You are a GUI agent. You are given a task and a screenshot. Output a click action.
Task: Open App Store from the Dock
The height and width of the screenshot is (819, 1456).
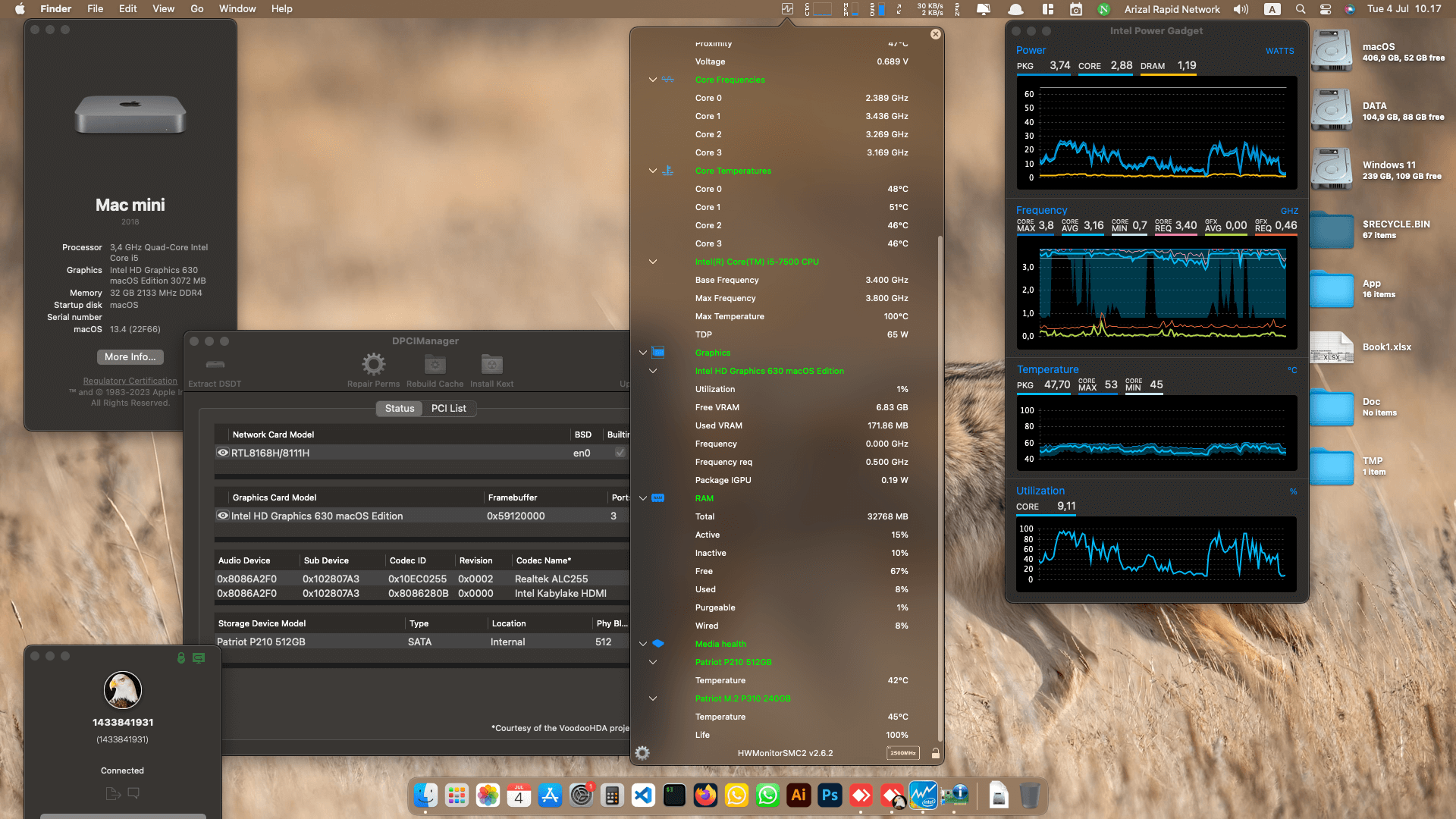pos(550,795)
